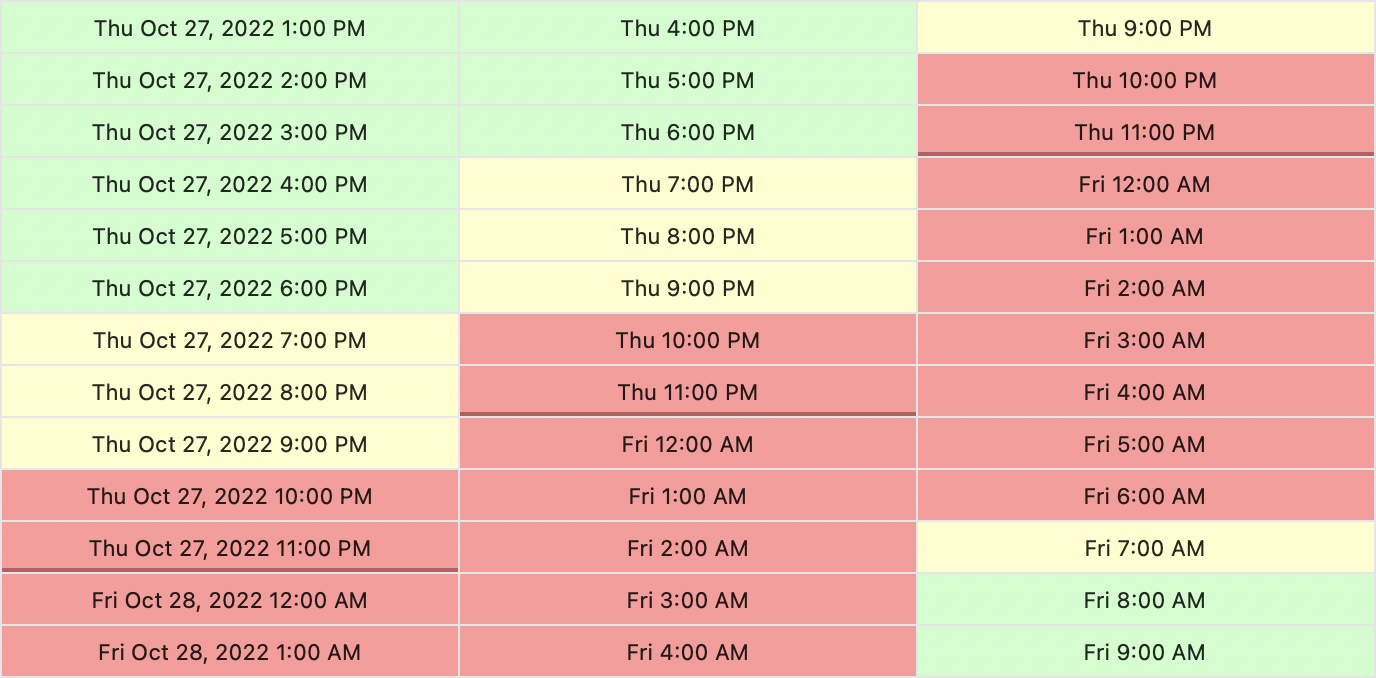
Task: Select middle column Thu 11:00 PM cell
Action: (687, 392)
